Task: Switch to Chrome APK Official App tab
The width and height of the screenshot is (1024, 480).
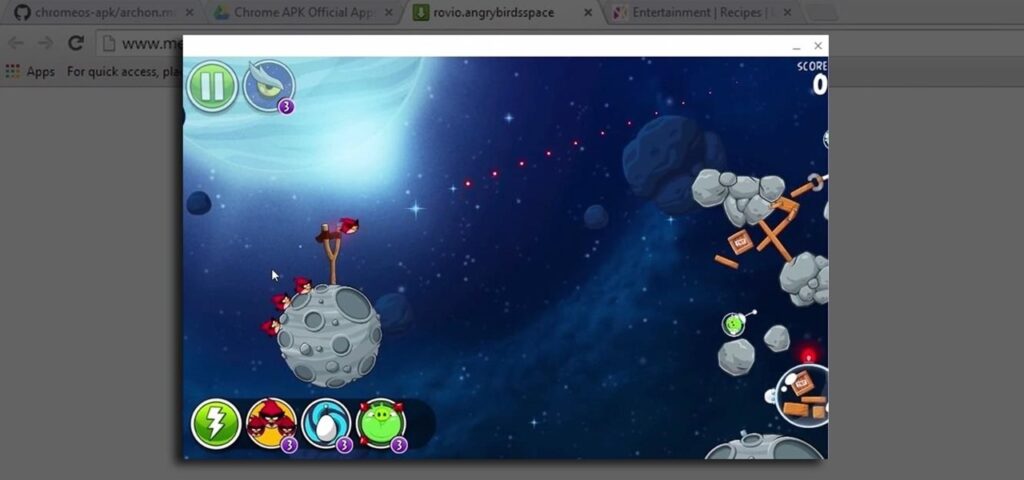Action: (x=304, y=12)
